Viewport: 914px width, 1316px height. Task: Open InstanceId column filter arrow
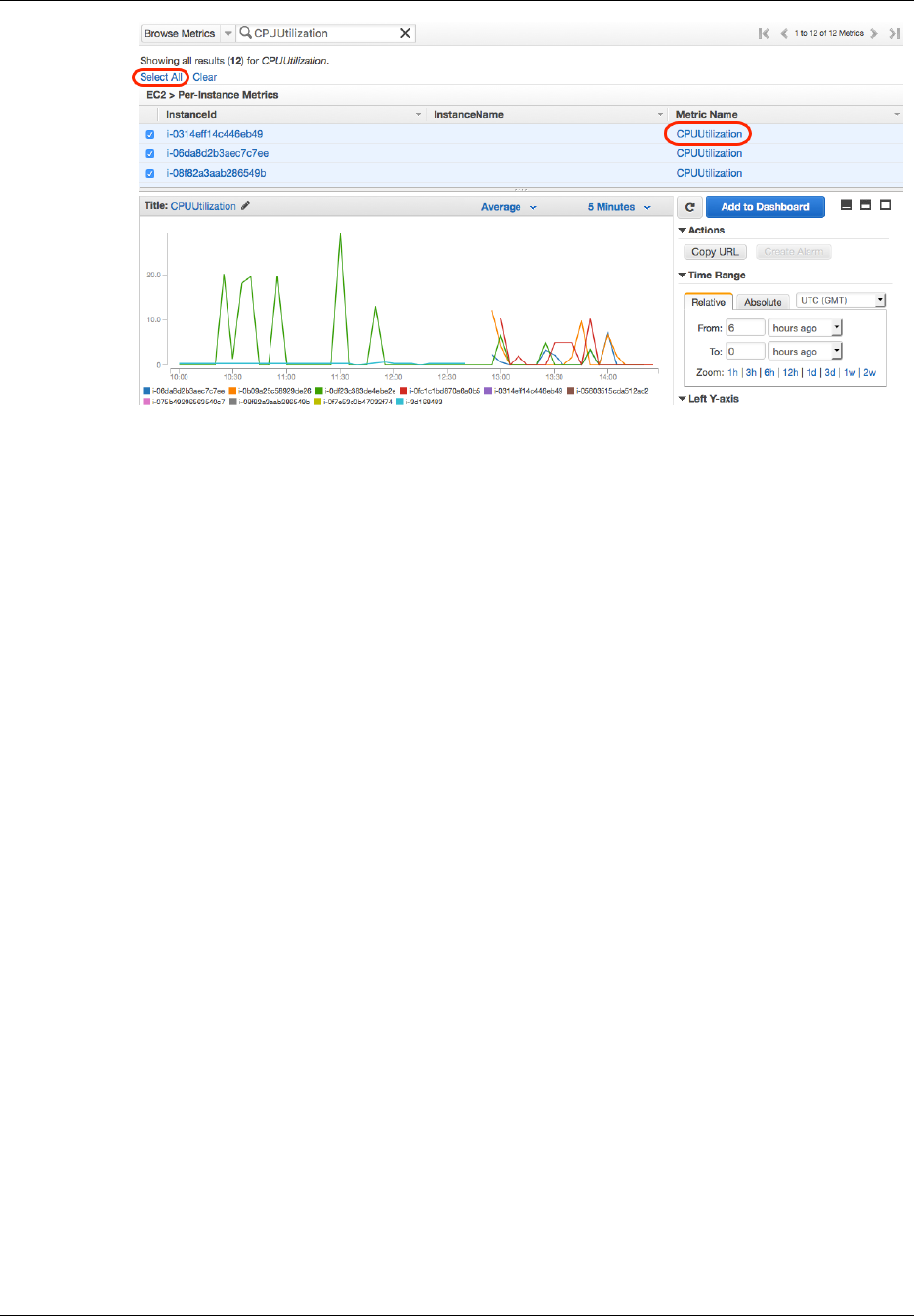pos(419,115)
